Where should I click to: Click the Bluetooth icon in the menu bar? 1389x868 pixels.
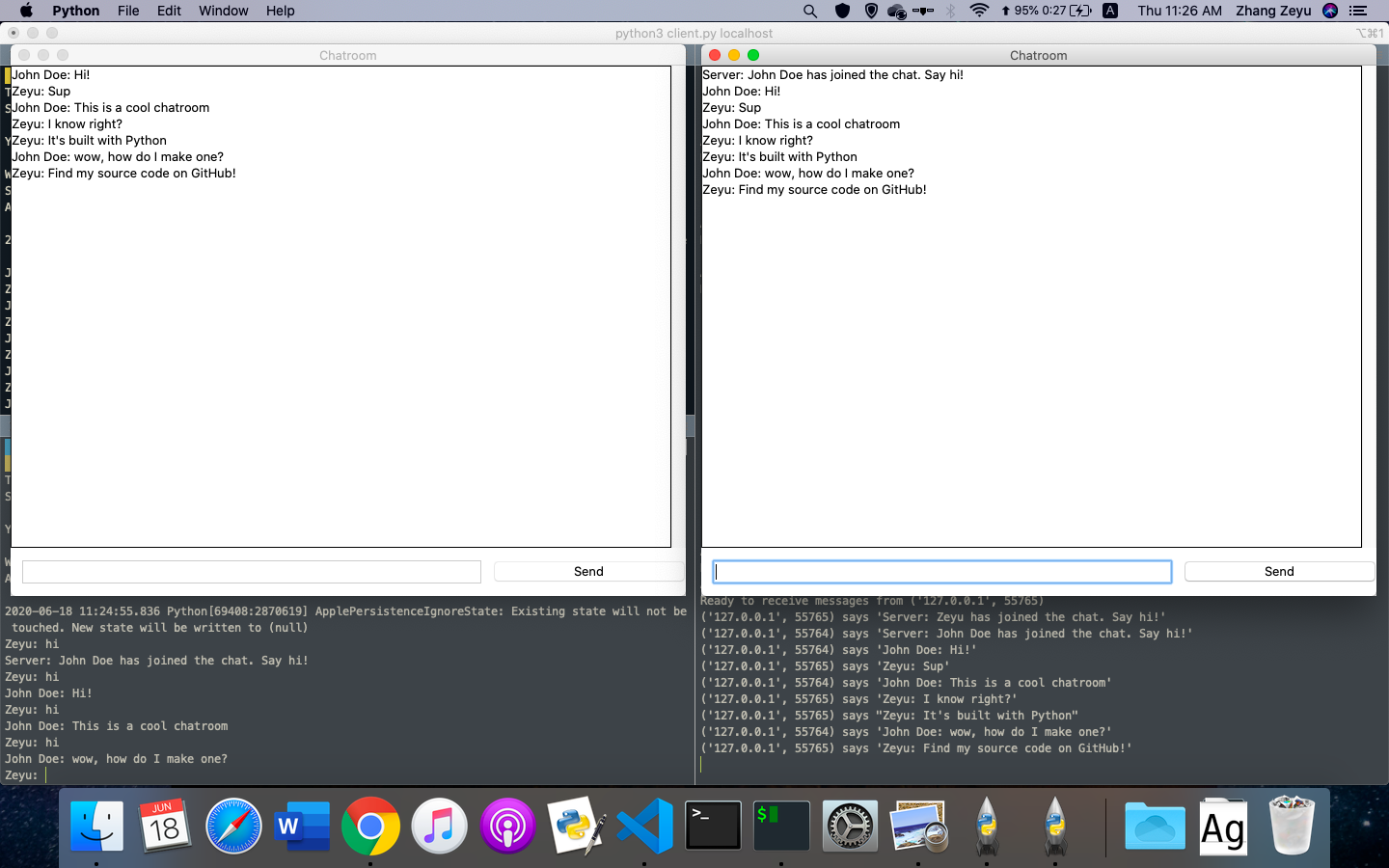(x=950, y=11)
